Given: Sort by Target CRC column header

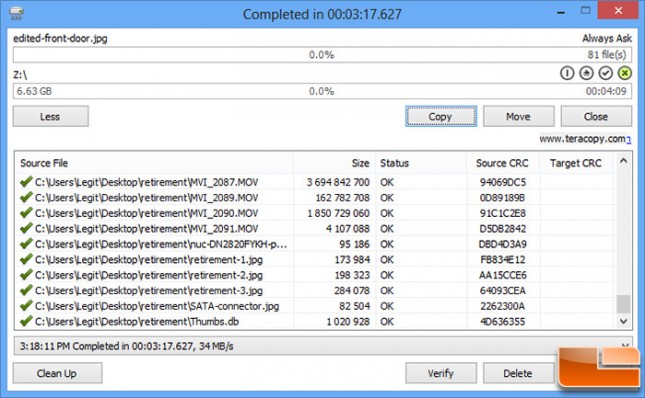Looking at the screenshot, I should click(x=576, y=163).
